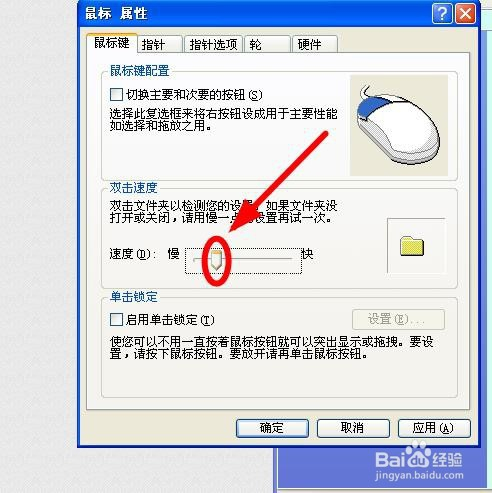Open the 轮 tab
492x493 pixels.
[x=267, y=44]
